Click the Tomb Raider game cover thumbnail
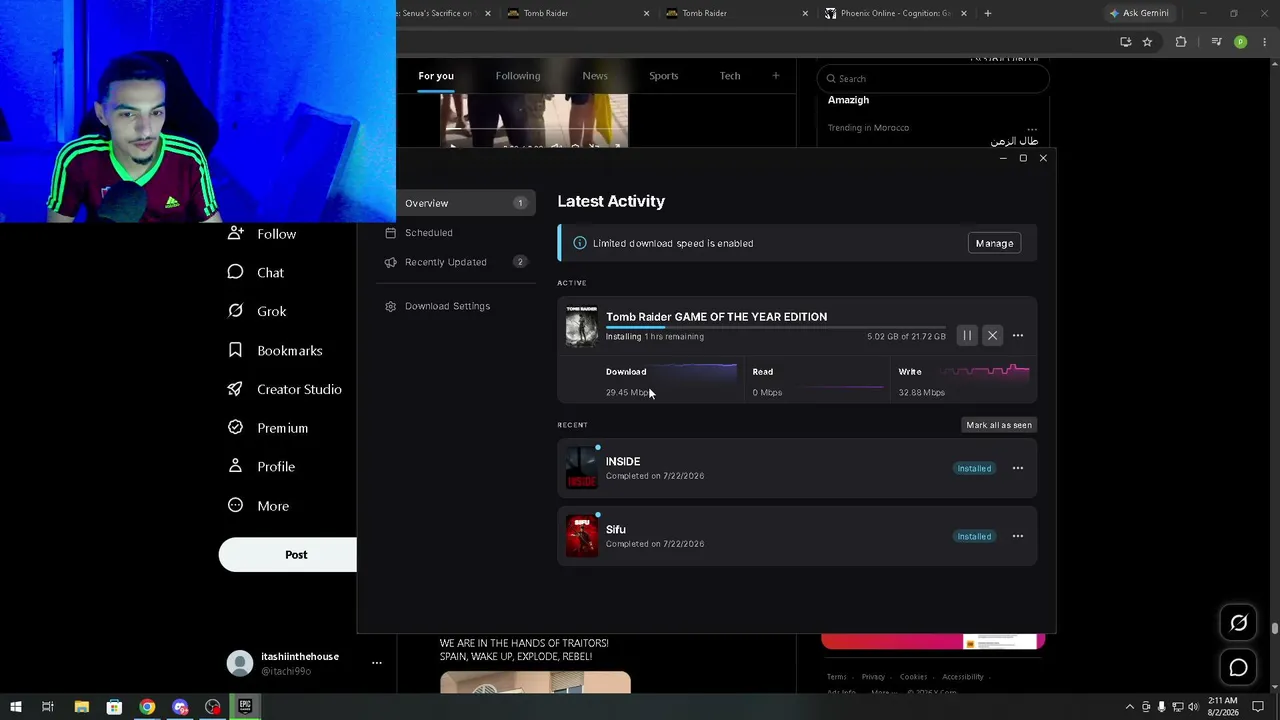 tap(581, 326)
